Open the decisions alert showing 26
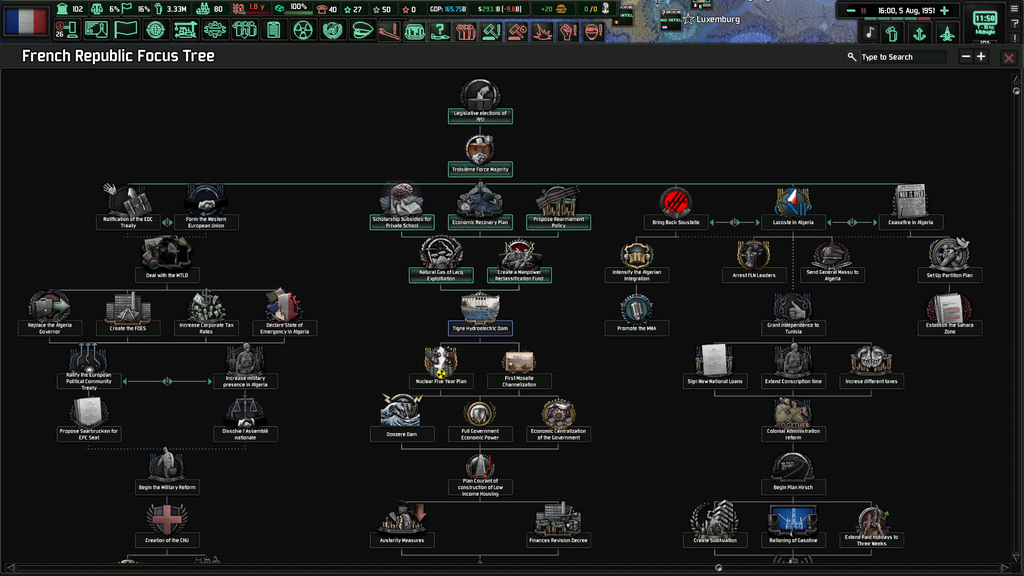1024x576 pixels. [67, 30]
